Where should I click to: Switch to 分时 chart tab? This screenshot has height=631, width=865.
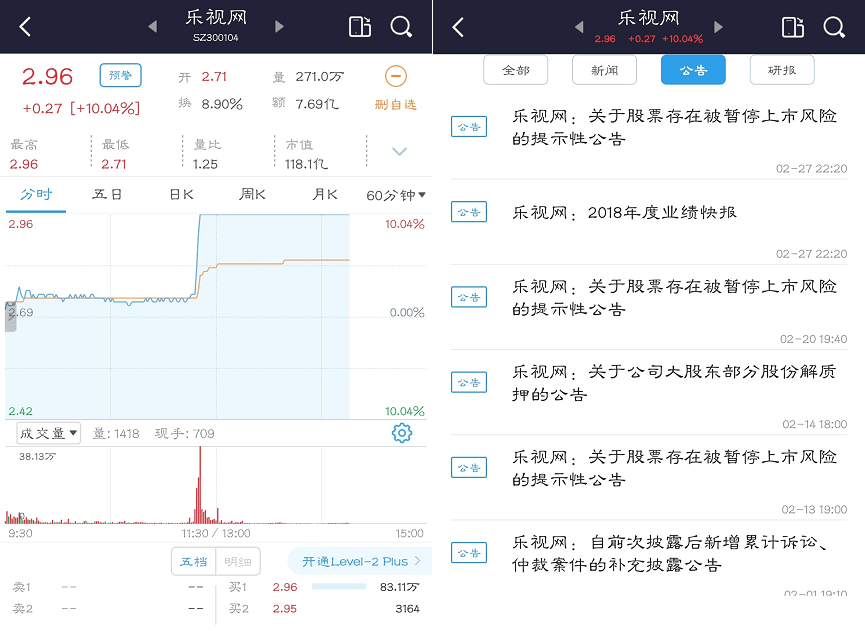tap(36, 194)
